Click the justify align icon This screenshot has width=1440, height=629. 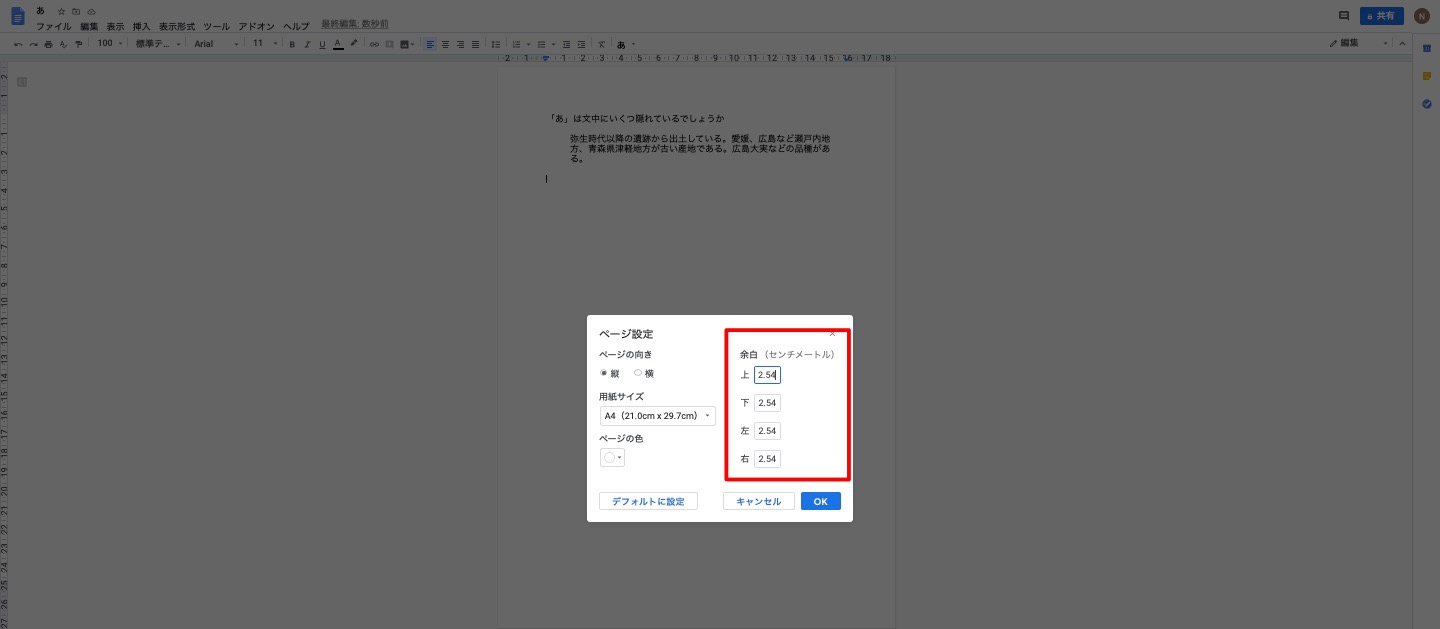[475, 44]
